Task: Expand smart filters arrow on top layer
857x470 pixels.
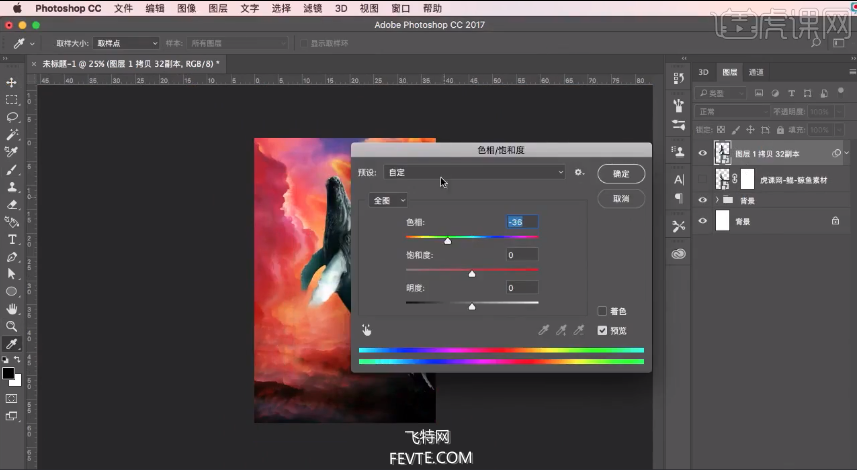Action: point(847,153)
